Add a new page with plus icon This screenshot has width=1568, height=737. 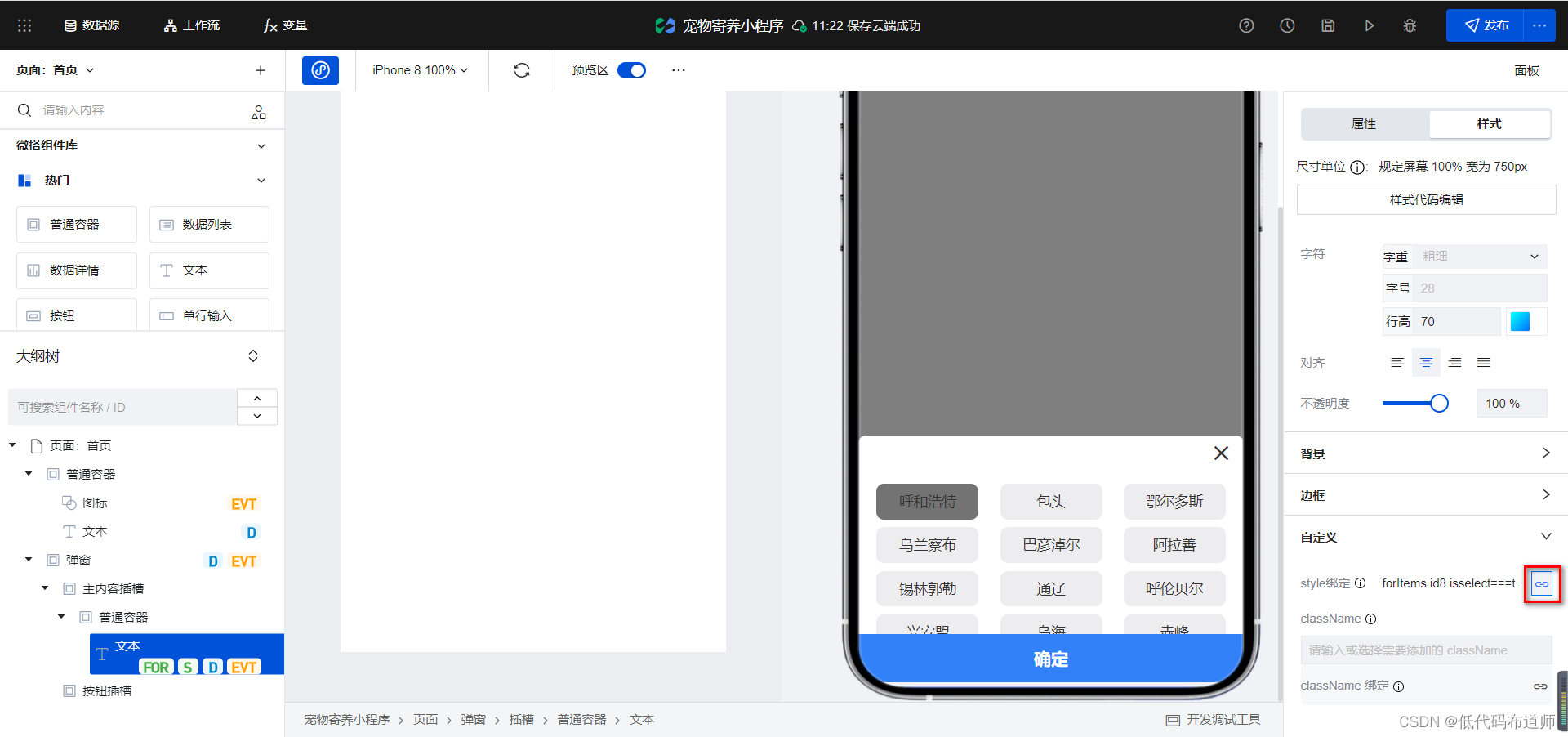pos(261,70)
